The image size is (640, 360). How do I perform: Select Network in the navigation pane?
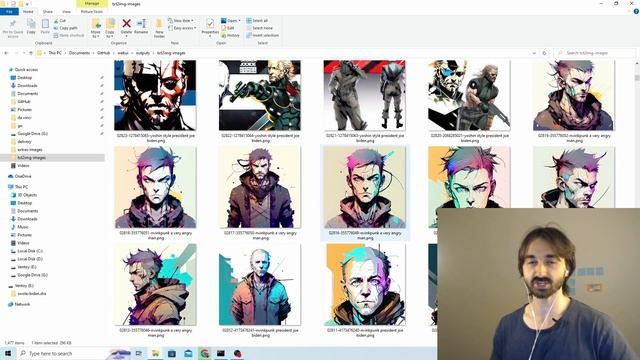pyautogui.click(x=22, y=304)
